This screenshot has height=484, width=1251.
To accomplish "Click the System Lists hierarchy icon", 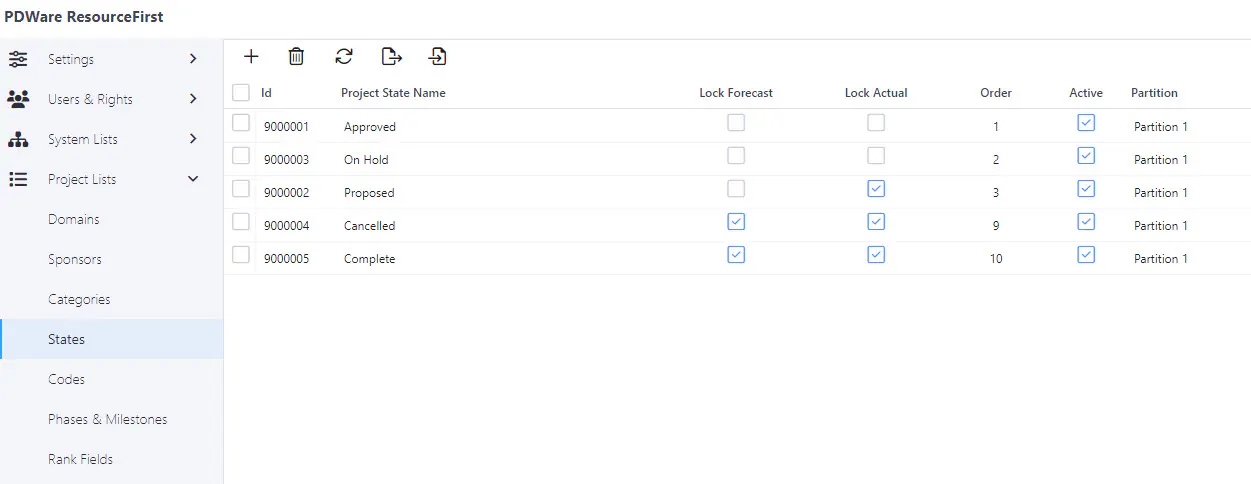I will (x=18, y=139).
